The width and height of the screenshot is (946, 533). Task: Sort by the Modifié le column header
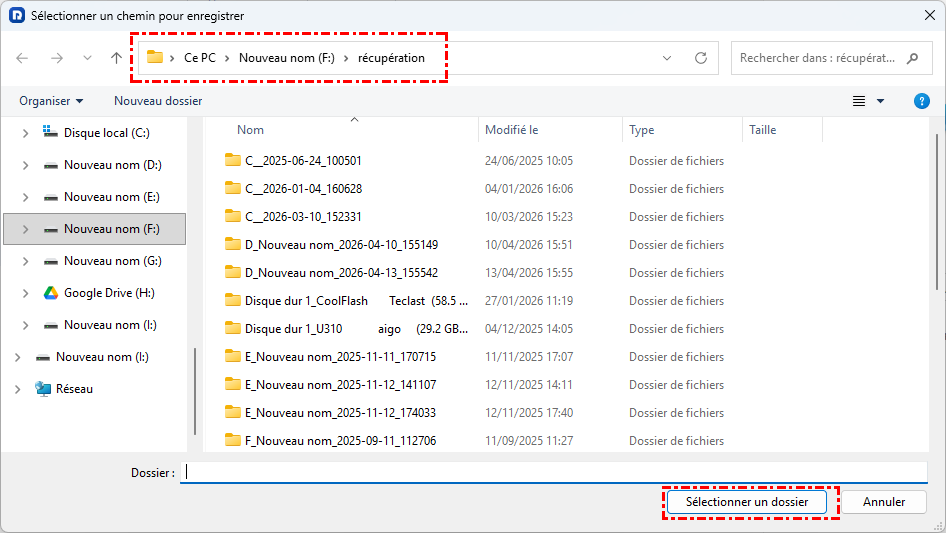pyautogui.click(x=512, y=130)
